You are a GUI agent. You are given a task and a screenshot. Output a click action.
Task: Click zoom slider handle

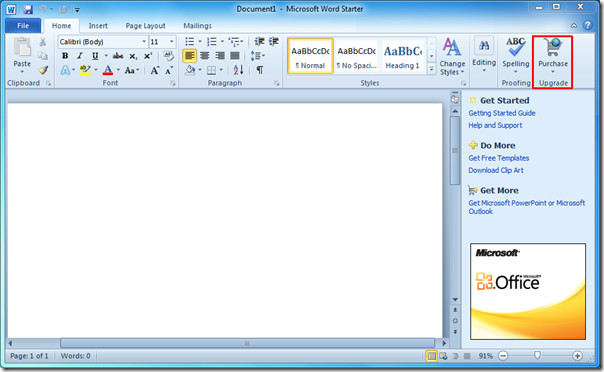pyautogui.click(x=537, y=355)
